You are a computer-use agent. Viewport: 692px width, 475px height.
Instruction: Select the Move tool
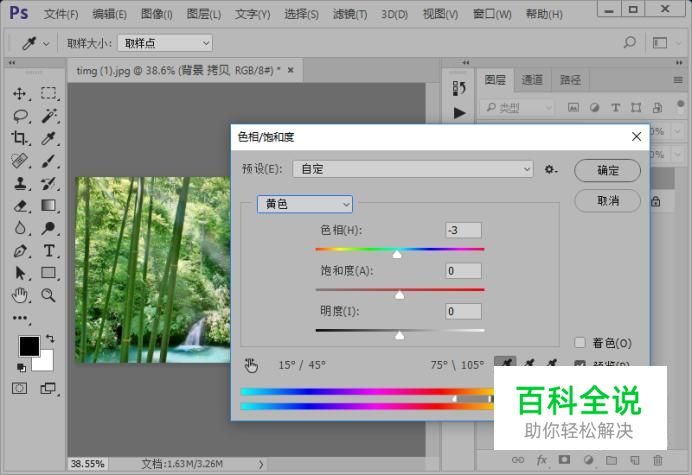(19, 93)
